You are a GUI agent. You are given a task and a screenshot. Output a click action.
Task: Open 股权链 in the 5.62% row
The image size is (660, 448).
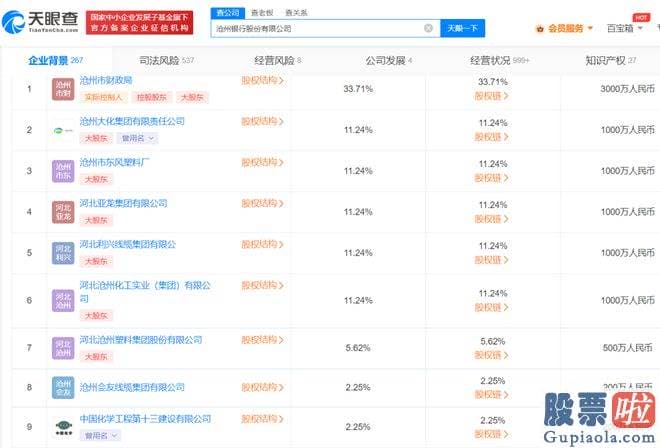click(491, 355)
